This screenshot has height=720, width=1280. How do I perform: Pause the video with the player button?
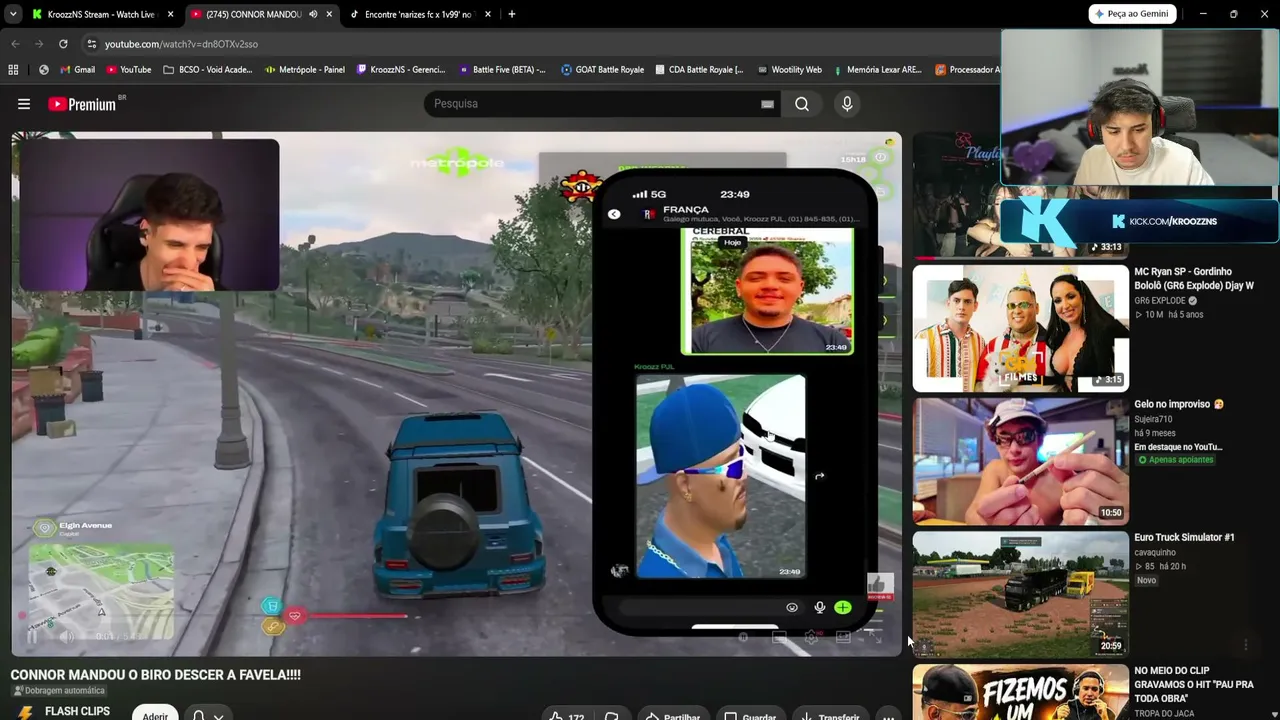[x=32, y=636]
